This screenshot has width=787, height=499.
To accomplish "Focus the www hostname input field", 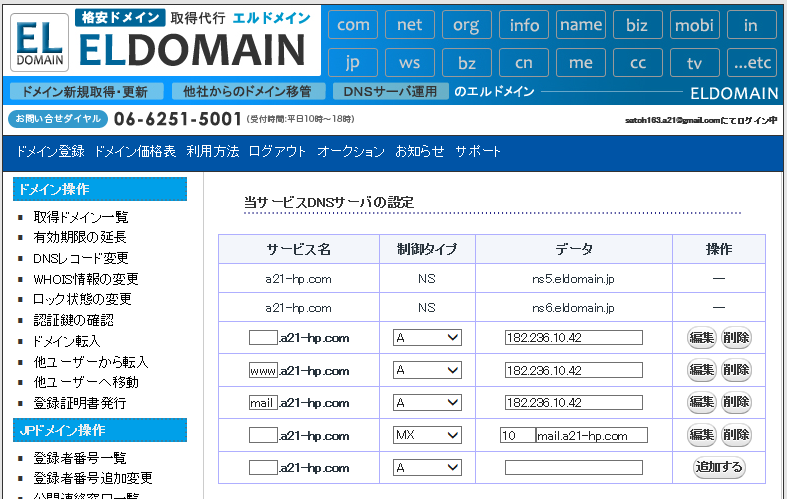I will (263, 370).
